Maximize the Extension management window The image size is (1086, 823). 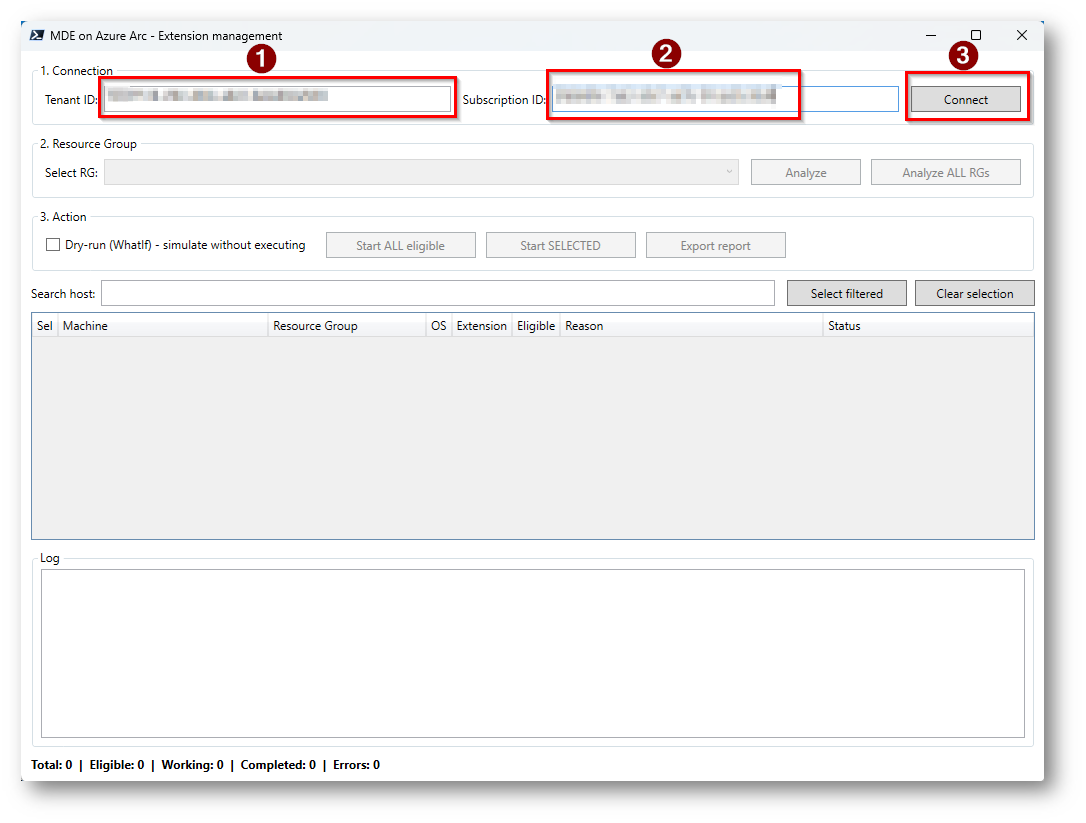pyautogui.click(x=976, y=35)
